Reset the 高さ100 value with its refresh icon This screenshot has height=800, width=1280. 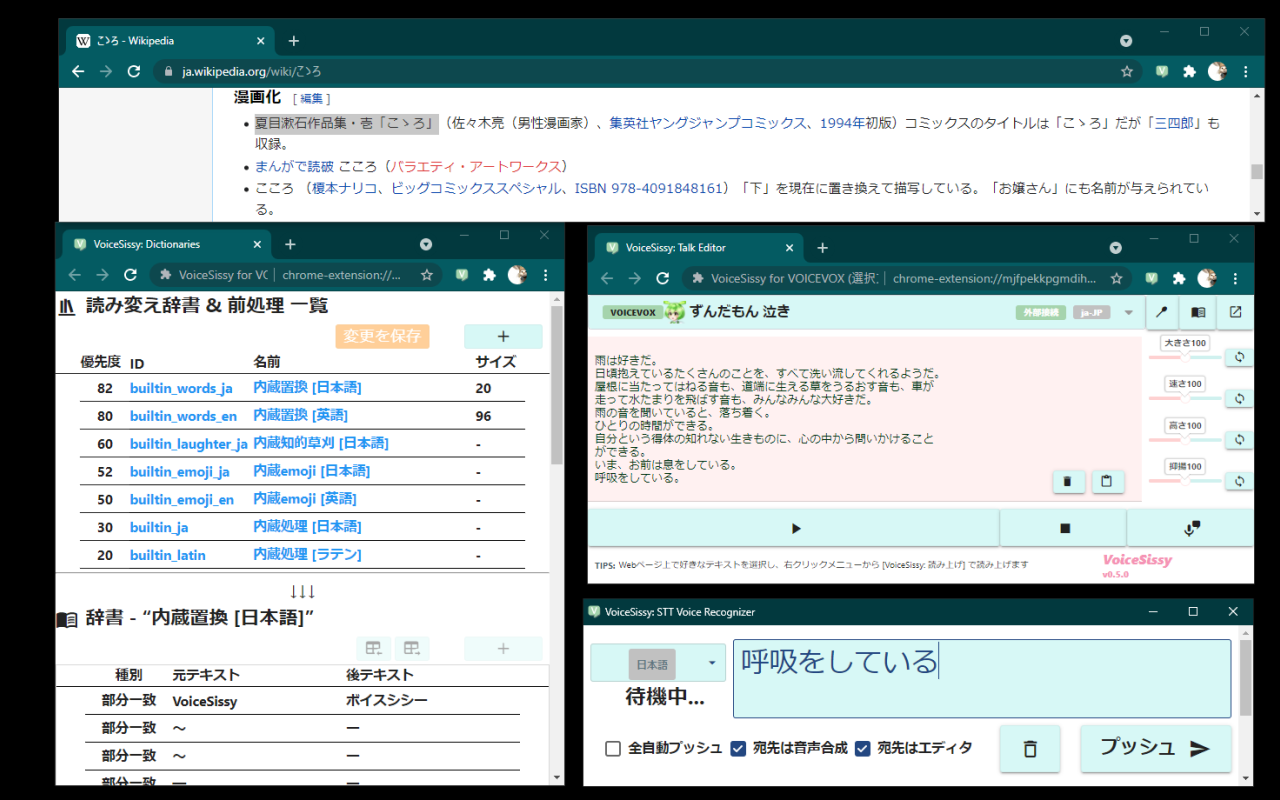tap(1239, 440)
